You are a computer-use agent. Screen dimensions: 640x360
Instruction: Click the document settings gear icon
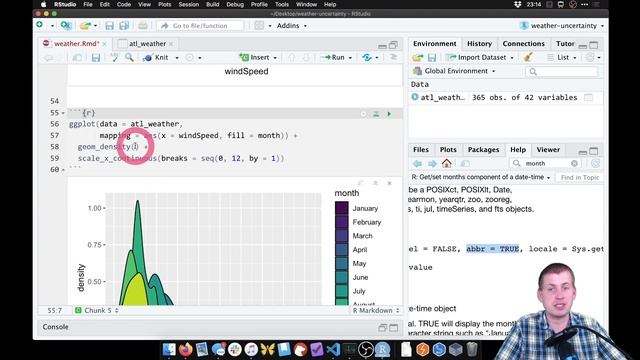[190, 58]
